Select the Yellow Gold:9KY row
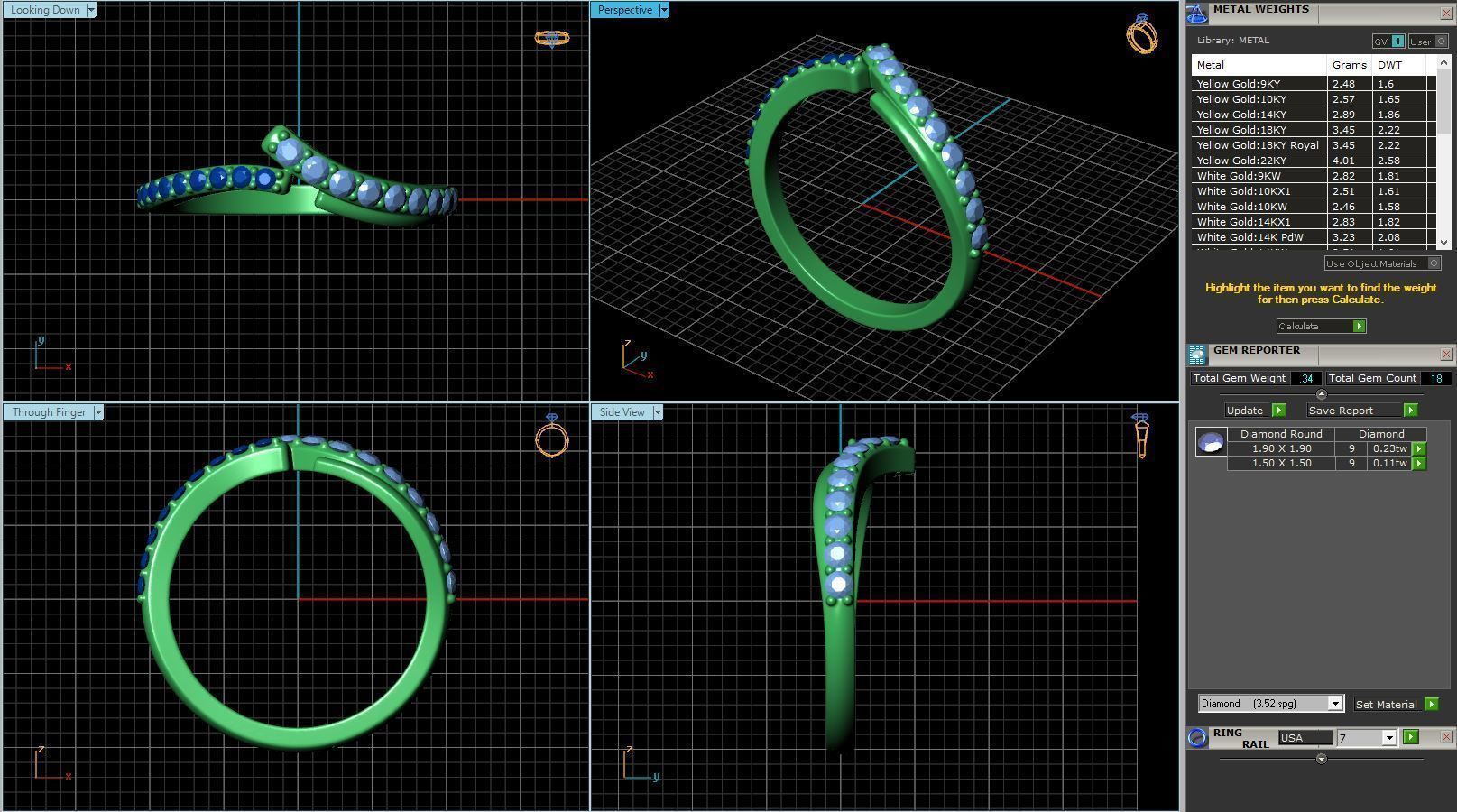Viewport: 1457px width, 812px height. [x=1314, y=84]
